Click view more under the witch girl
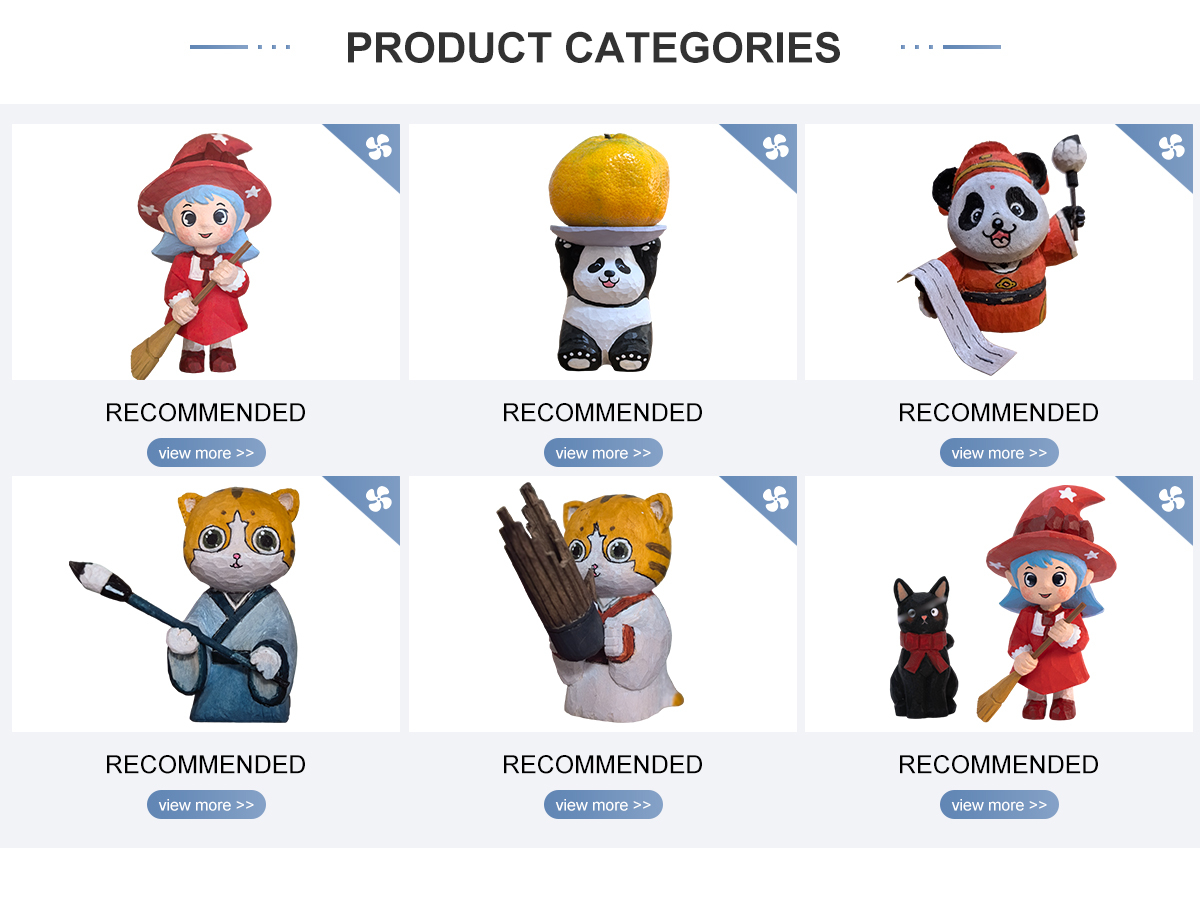 coord(206,453)
